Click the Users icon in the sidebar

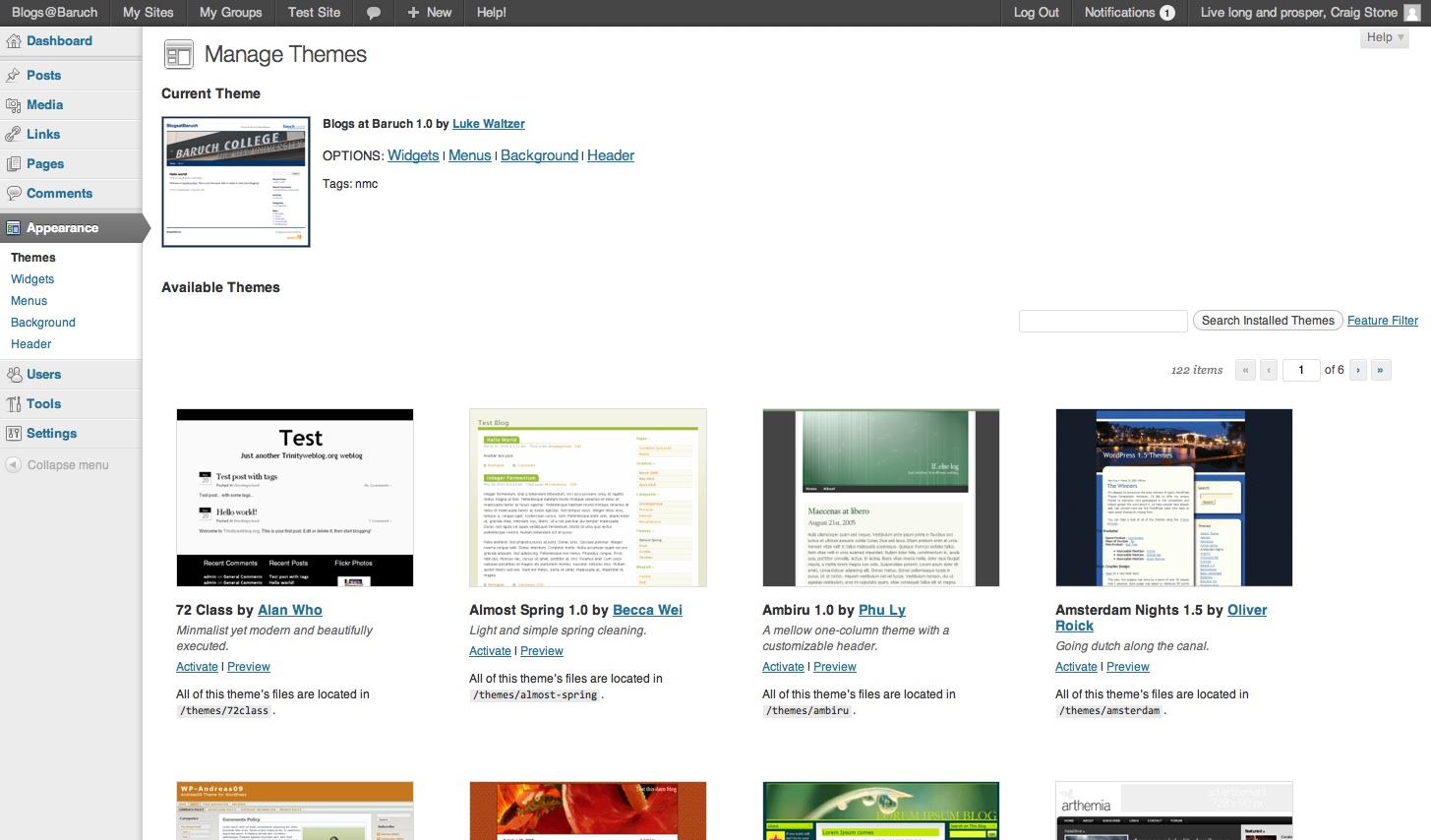click(13, 374)
